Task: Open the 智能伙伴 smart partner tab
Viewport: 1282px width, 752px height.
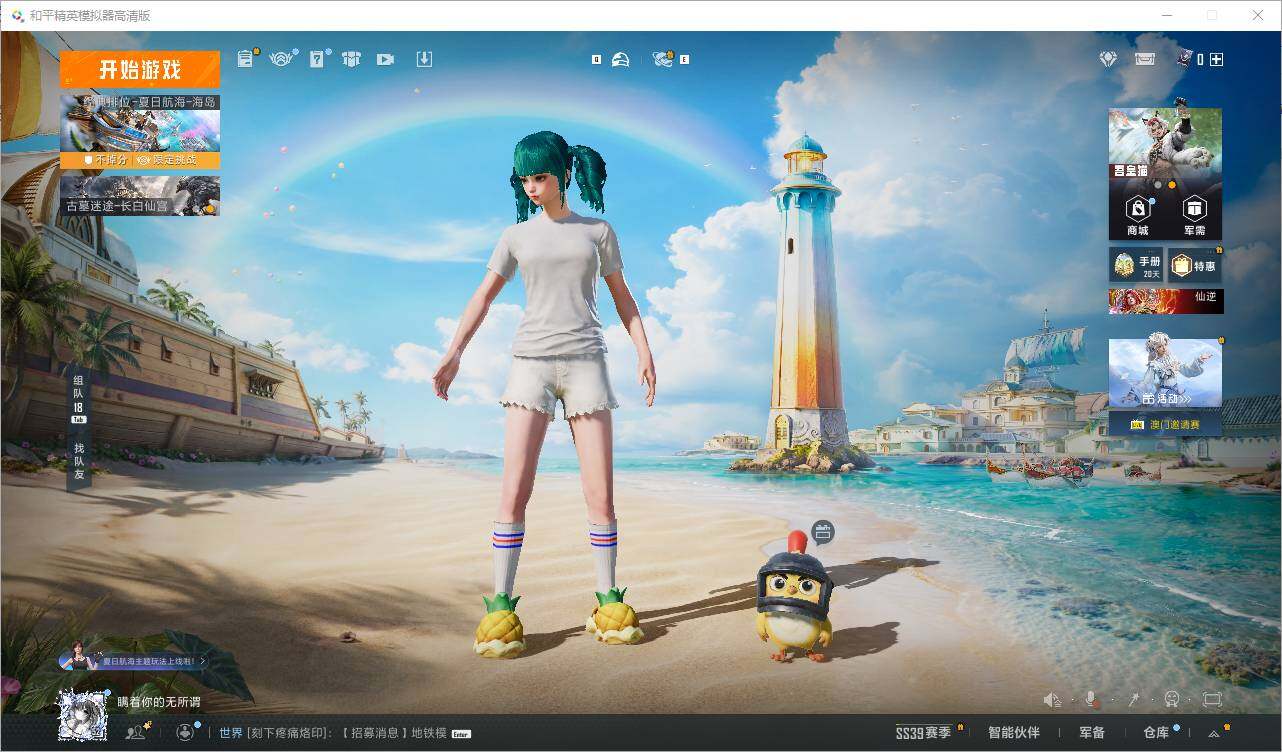Action: 1014,733
